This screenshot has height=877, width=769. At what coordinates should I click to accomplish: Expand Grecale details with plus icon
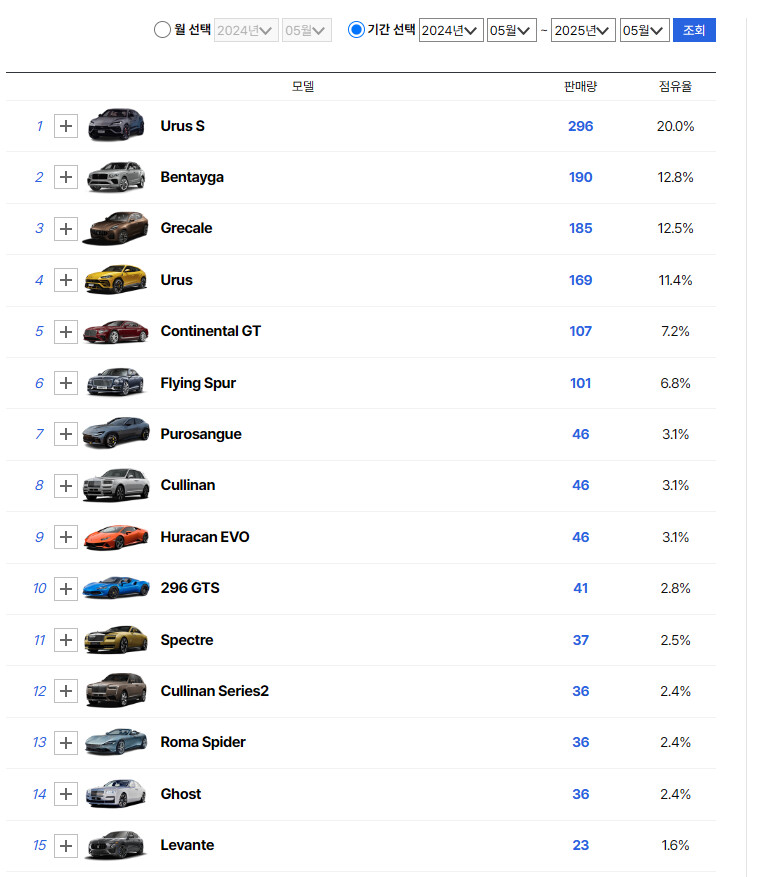66,229
